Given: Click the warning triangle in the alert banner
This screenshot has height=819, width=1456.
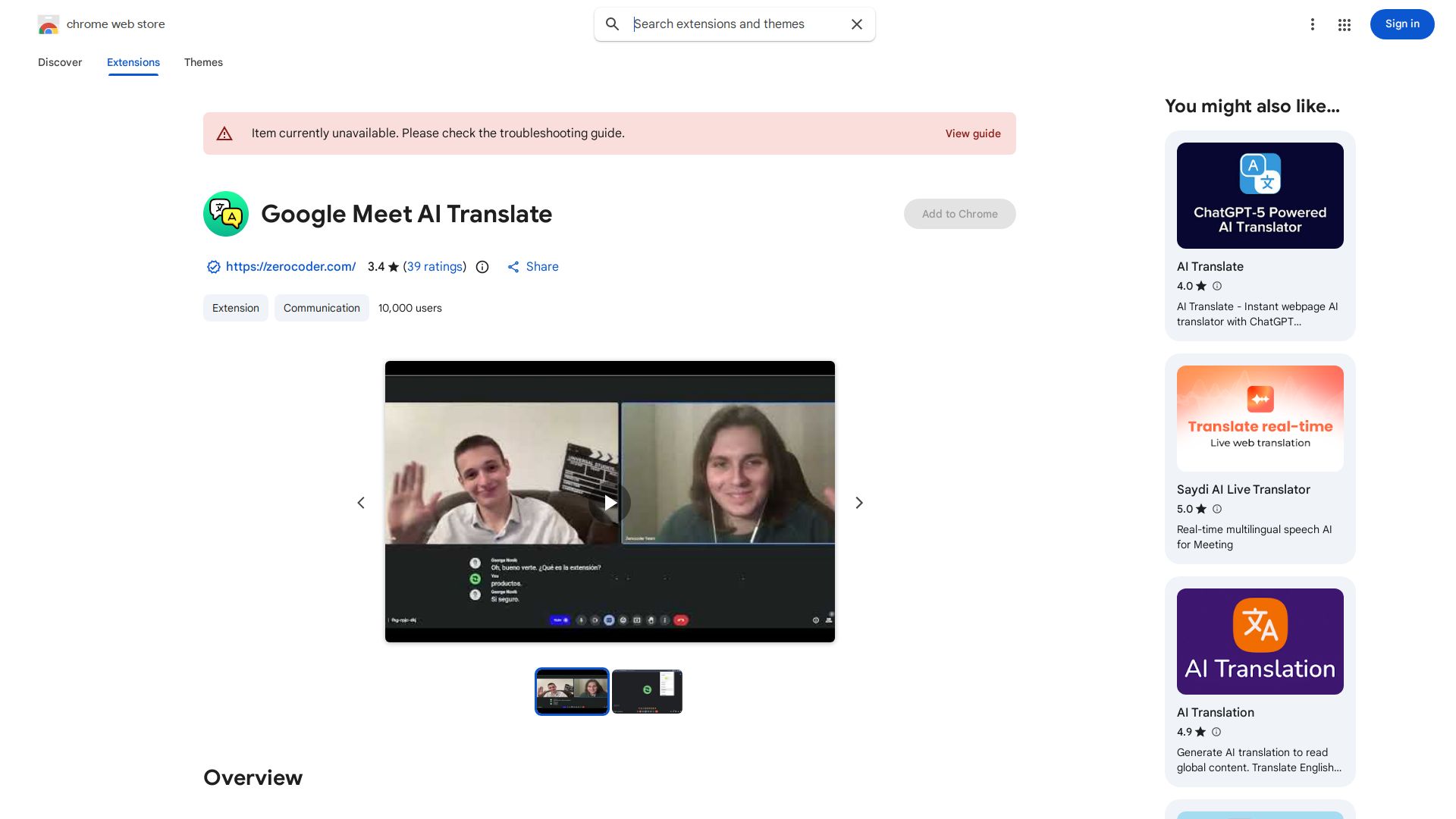Looking at the screenshot, I should click(x=224, y=133).
